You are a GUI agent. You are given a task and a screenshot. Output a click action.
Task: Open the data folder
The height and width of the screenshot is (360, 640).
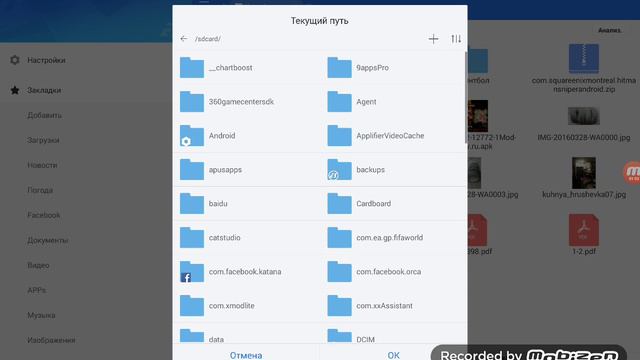click(247, 335)
